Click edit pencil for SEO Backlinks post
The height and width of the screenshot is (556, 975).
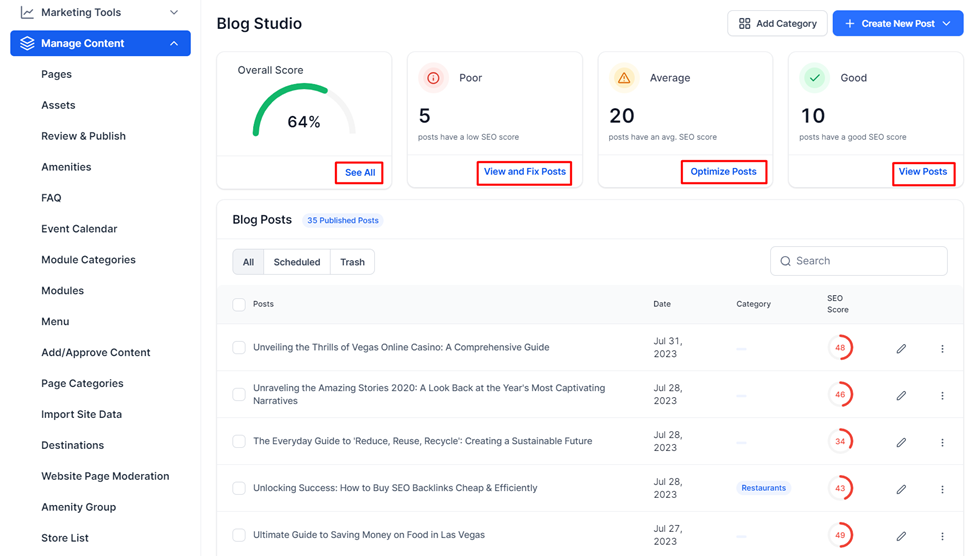click(x=901, y=489)
